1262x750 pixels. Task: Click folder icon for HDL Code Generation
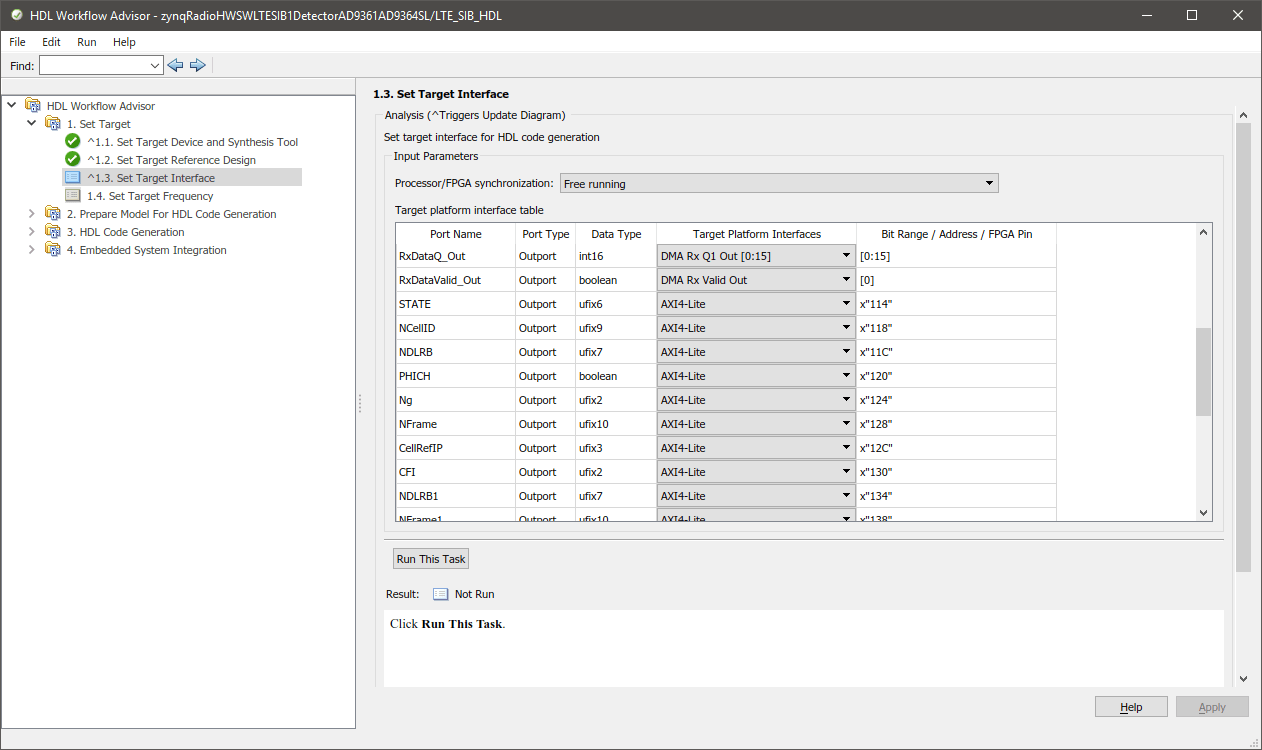53,232
